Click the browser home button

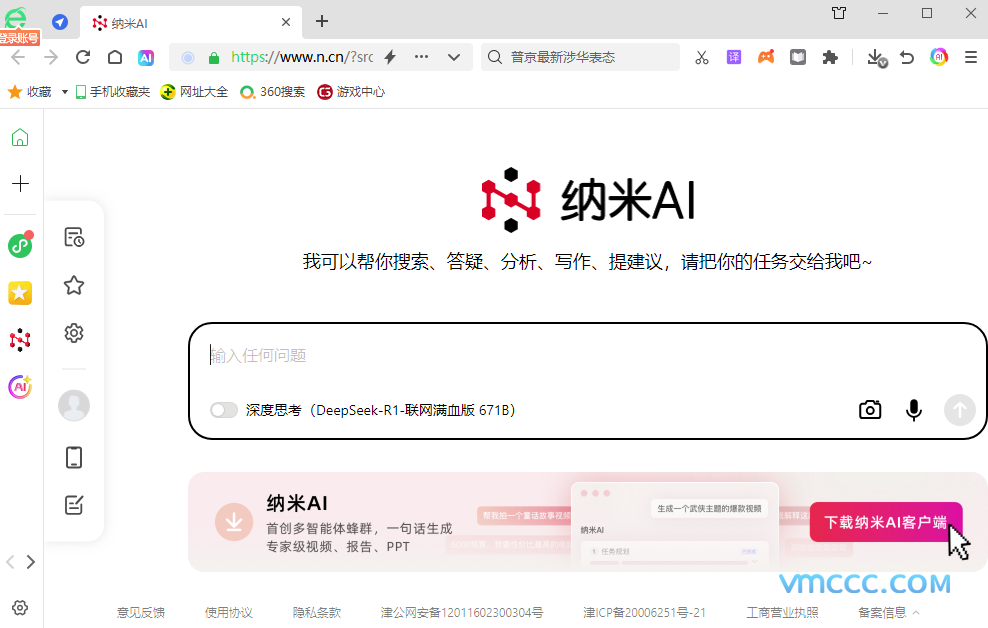point(115,57)
